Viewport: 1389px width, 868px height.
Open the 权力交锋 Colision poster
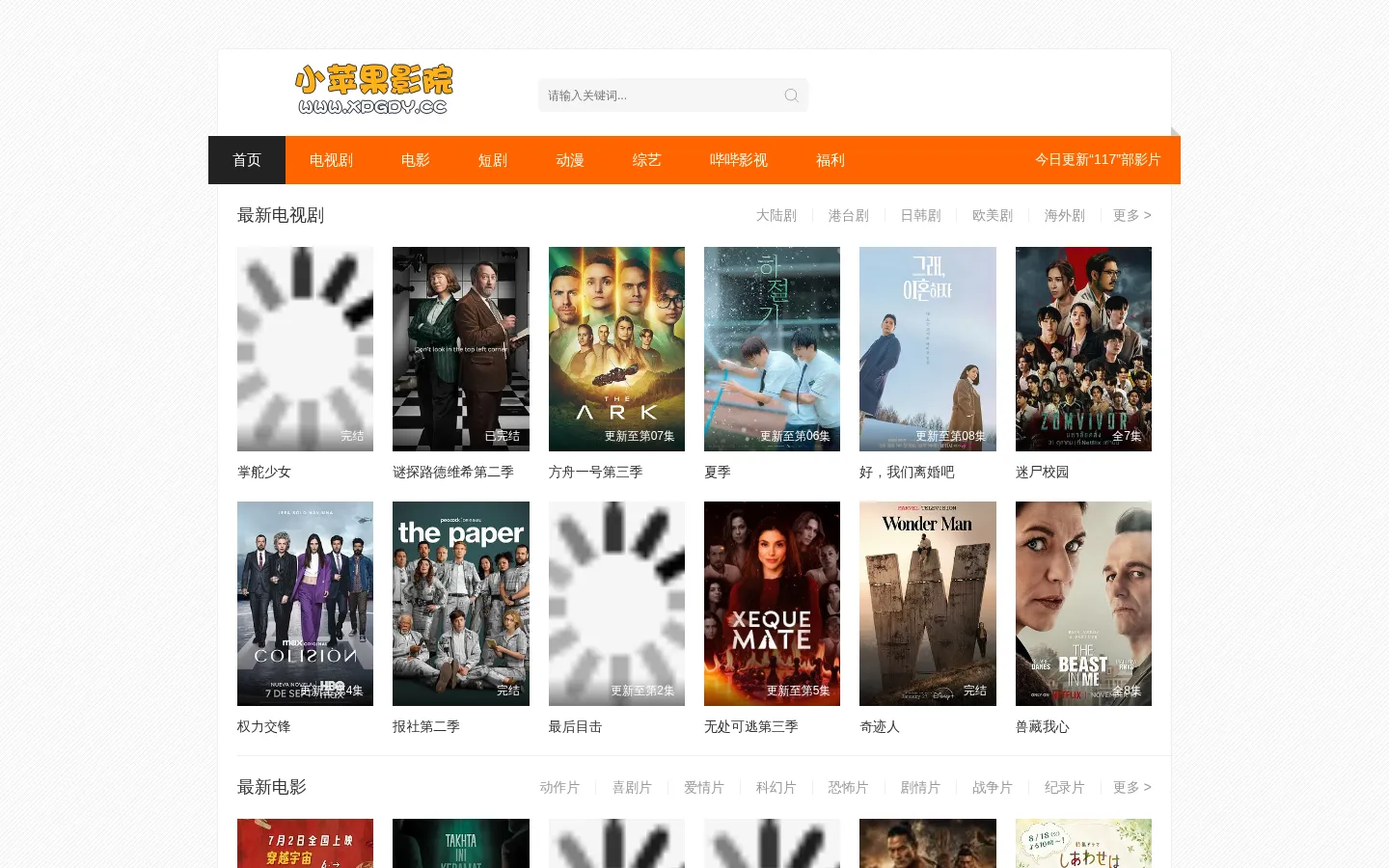tap(305, 604)
